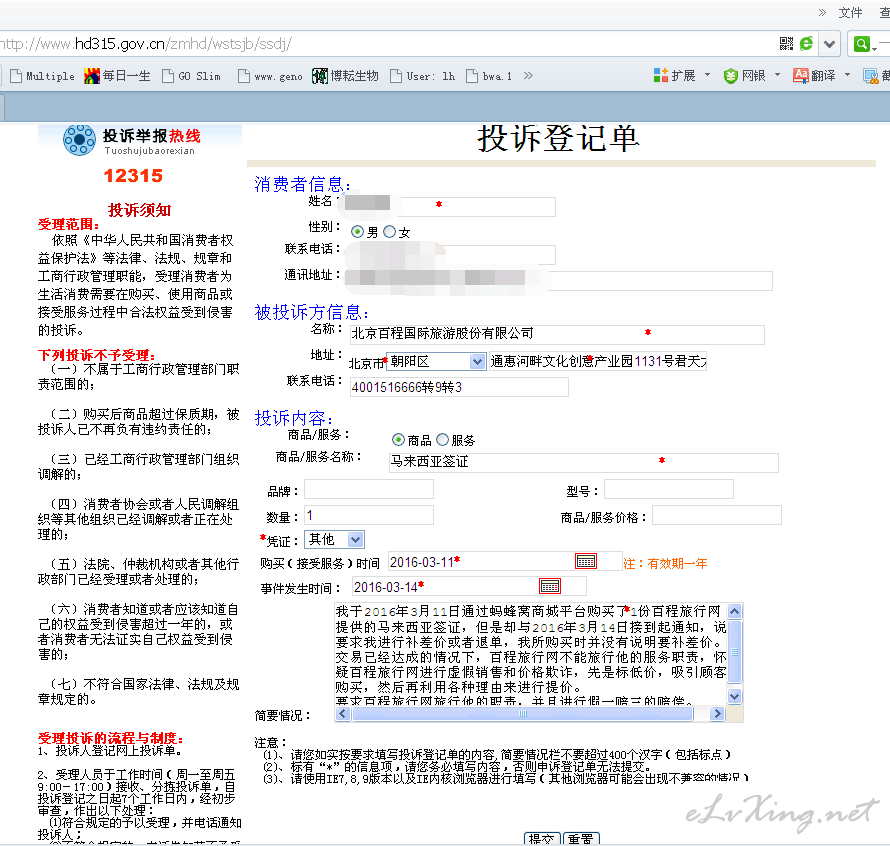The image size is (890, 846).
Task: Click the 被投诉方信息 section heading
Action: (x=312, y=312)
